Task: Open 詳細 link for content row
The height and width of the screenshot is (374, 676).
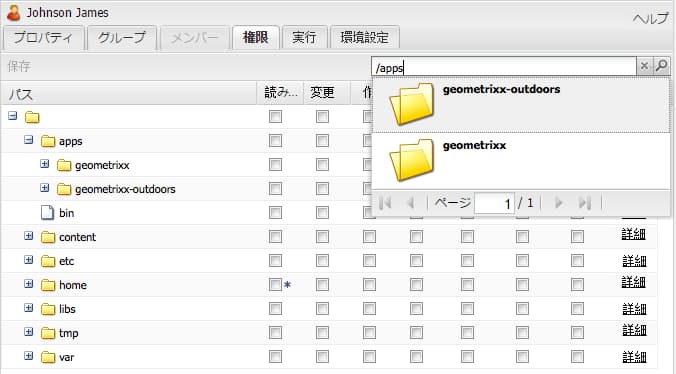Action: click(x=634, y=234)
